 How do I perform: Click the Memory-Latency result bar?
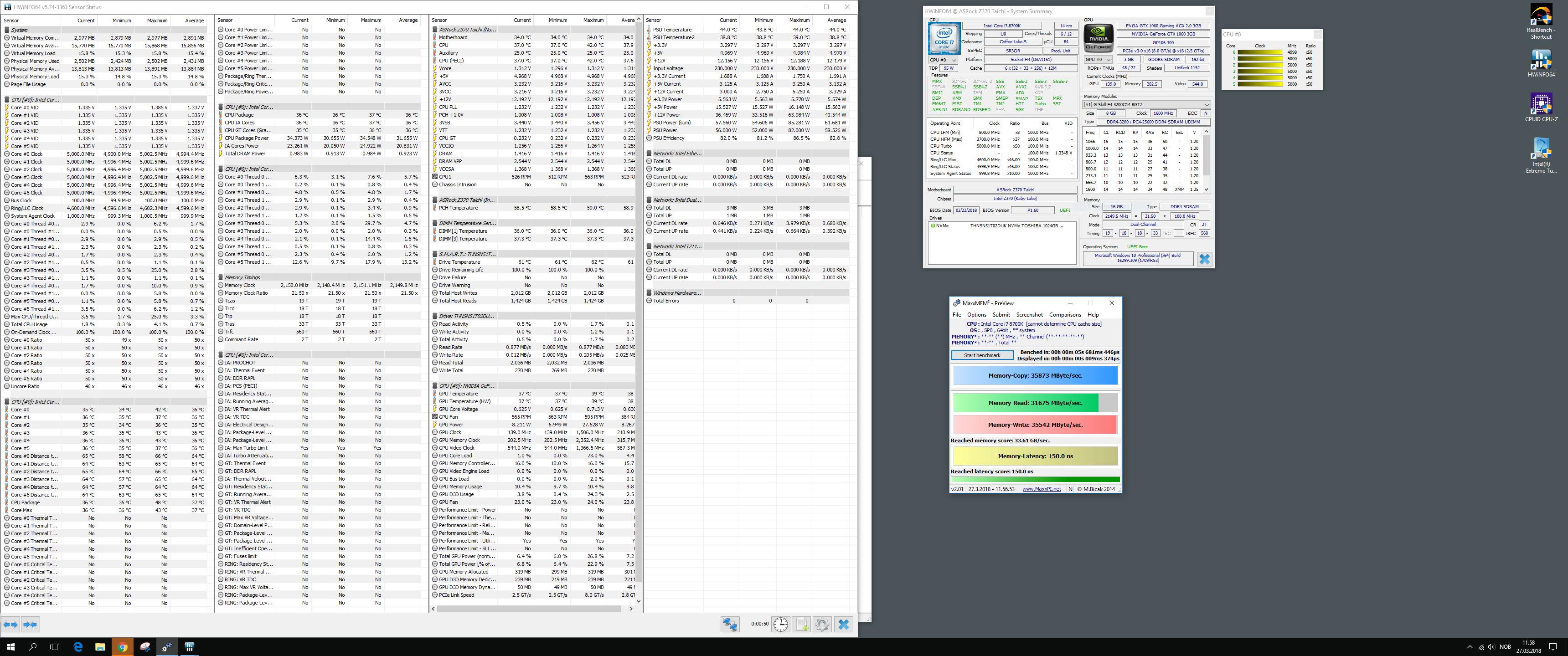[x=1035, y=456]
